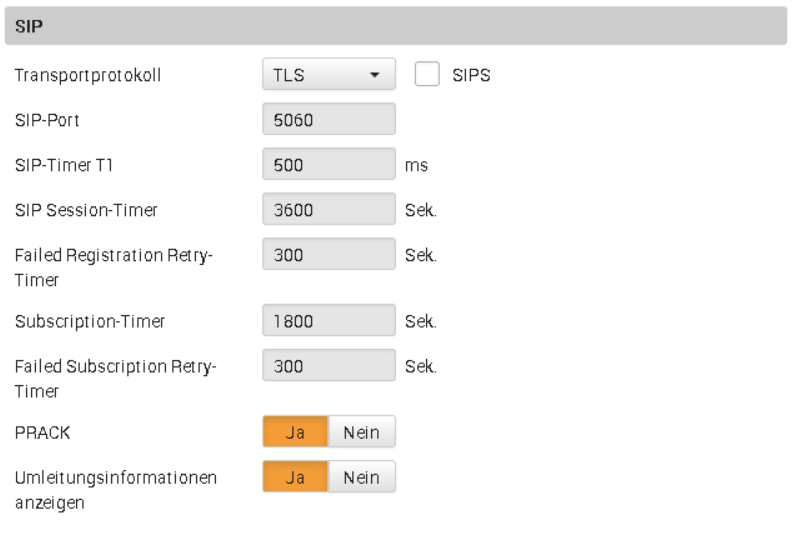The height and width of the screenshot is (557, 792).
Task: Focus the SIP-Timer T1 field
Action: point(329,165)
